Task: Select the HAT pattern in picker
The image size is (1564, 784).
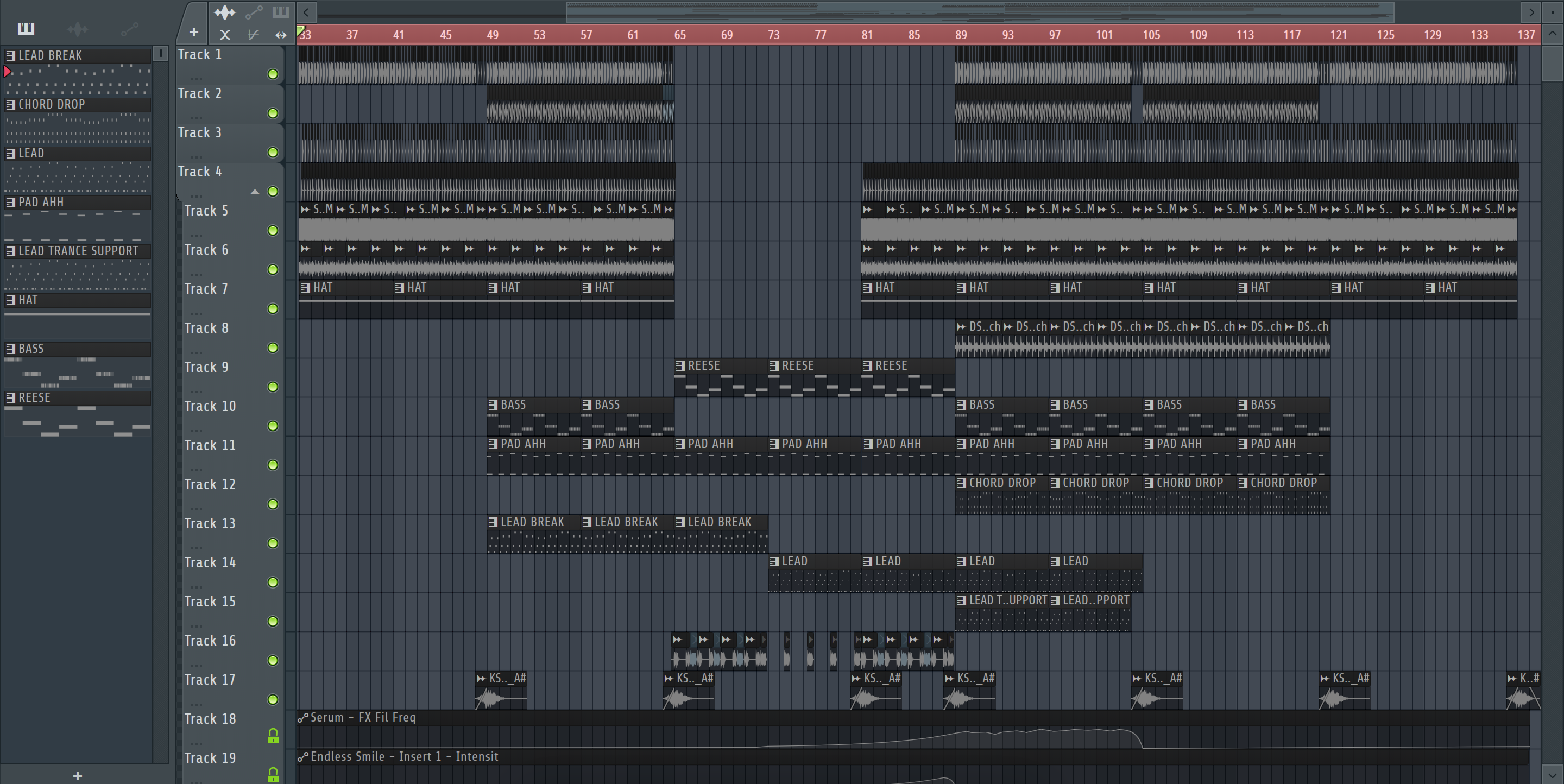Action: pyautogui.click(x=78, y=300)
